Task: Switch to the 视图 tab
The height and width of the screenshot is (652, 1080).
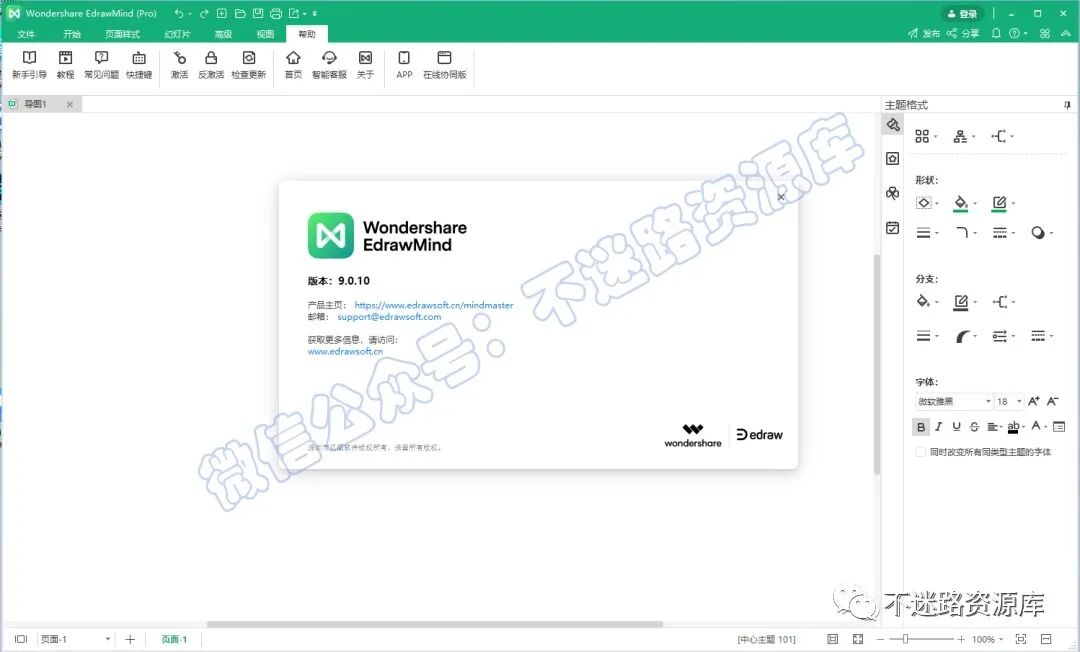Action: coord(265,34)
